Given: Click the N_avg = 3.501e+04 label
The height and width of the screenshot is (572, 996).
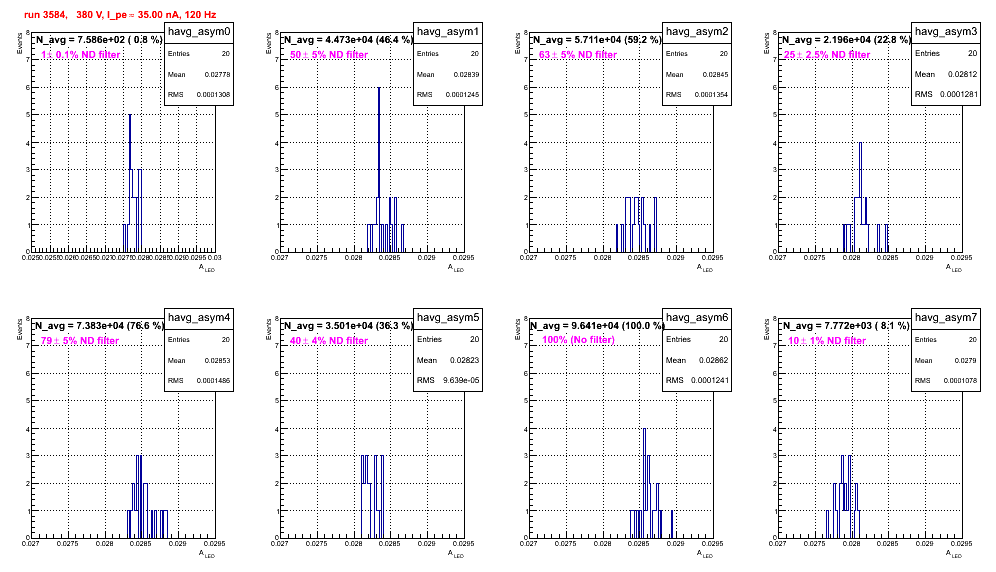Looking at the screenshot, I should (348, 325).
